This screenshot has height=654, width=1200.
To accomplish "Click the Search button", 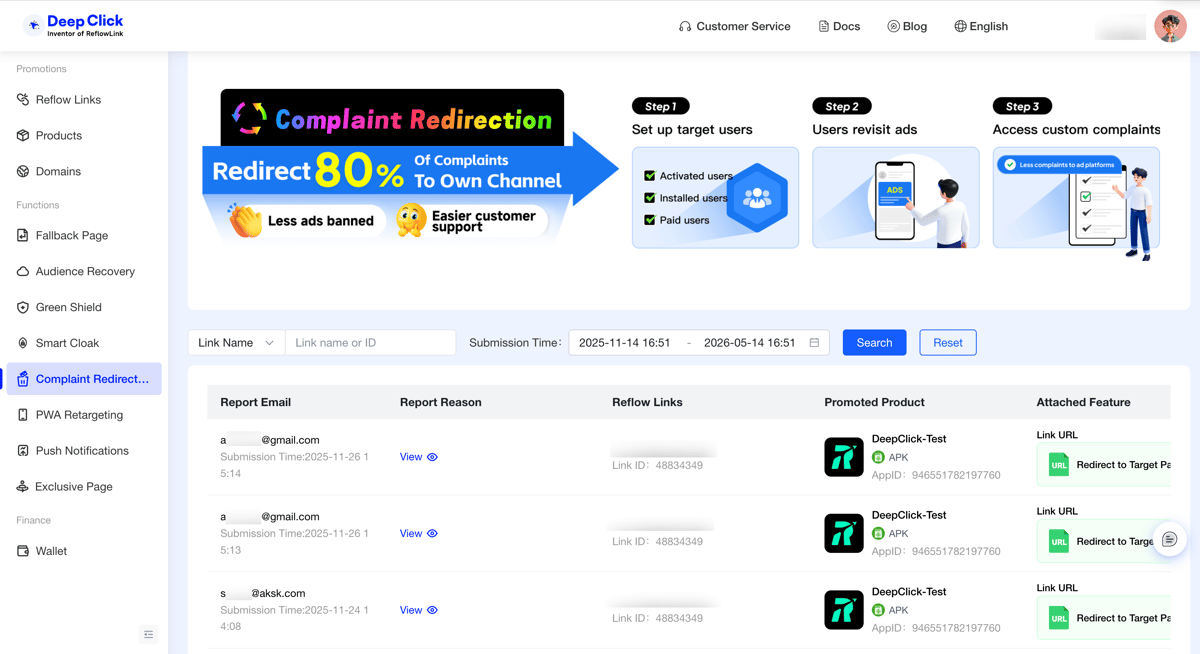I will [874, 343].
